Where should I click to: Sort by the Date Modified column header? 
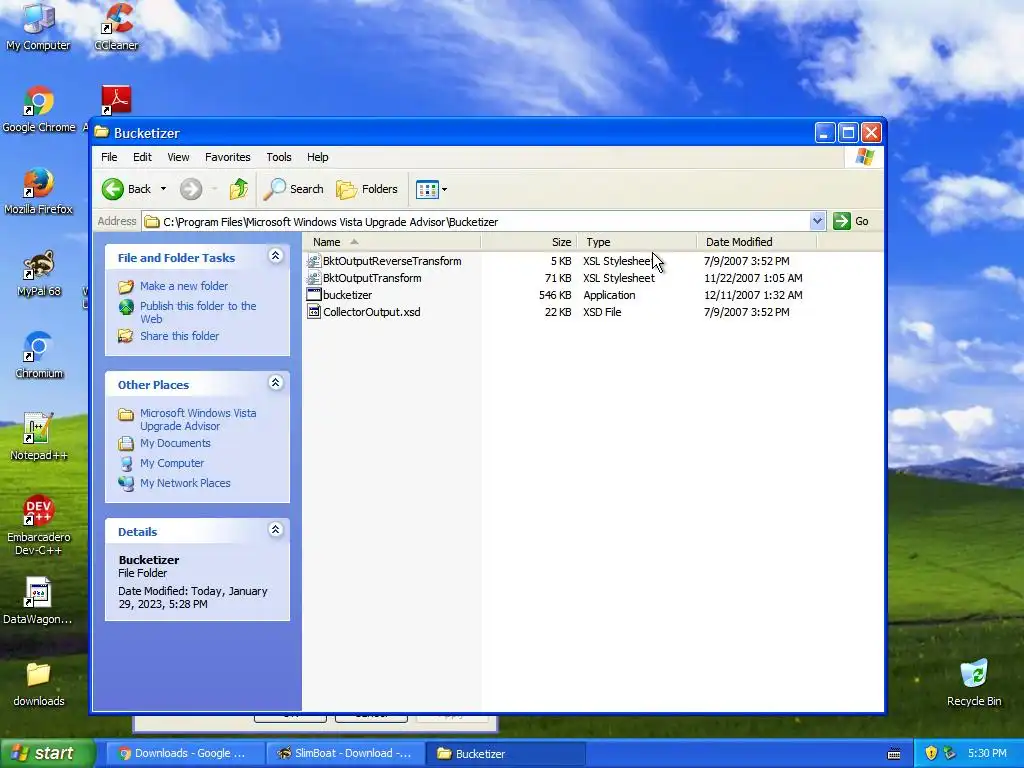757,242
